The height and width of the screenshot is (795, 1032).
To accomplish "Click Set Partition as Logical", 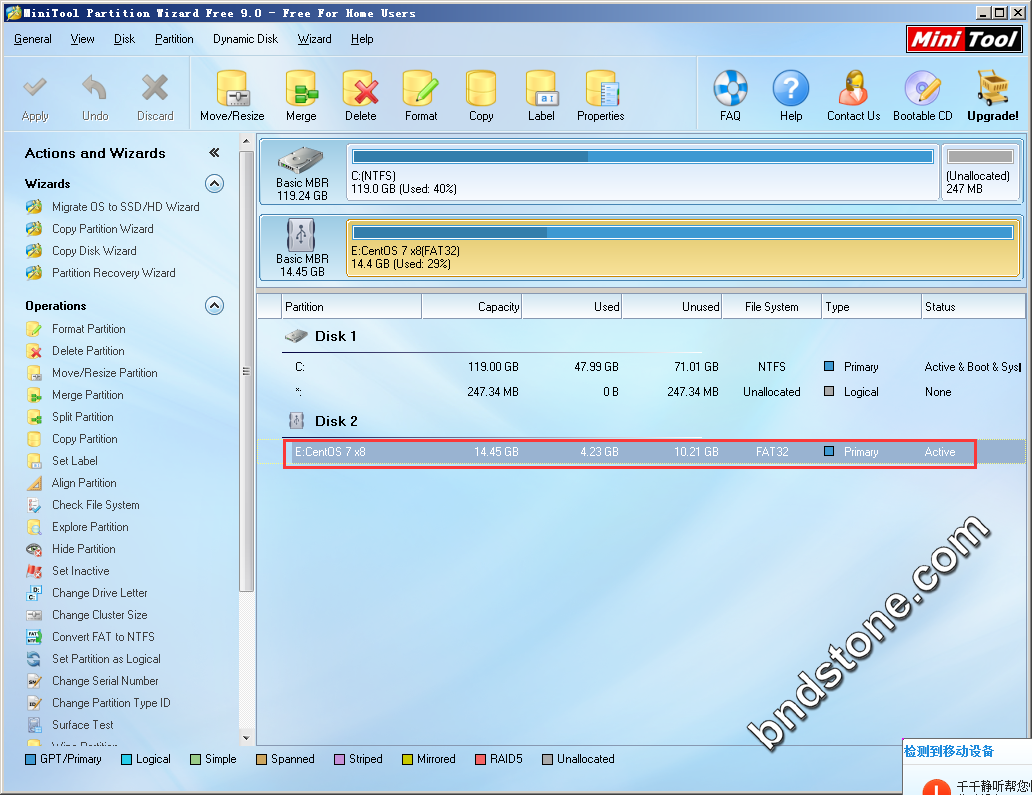I will click(106, 659).
